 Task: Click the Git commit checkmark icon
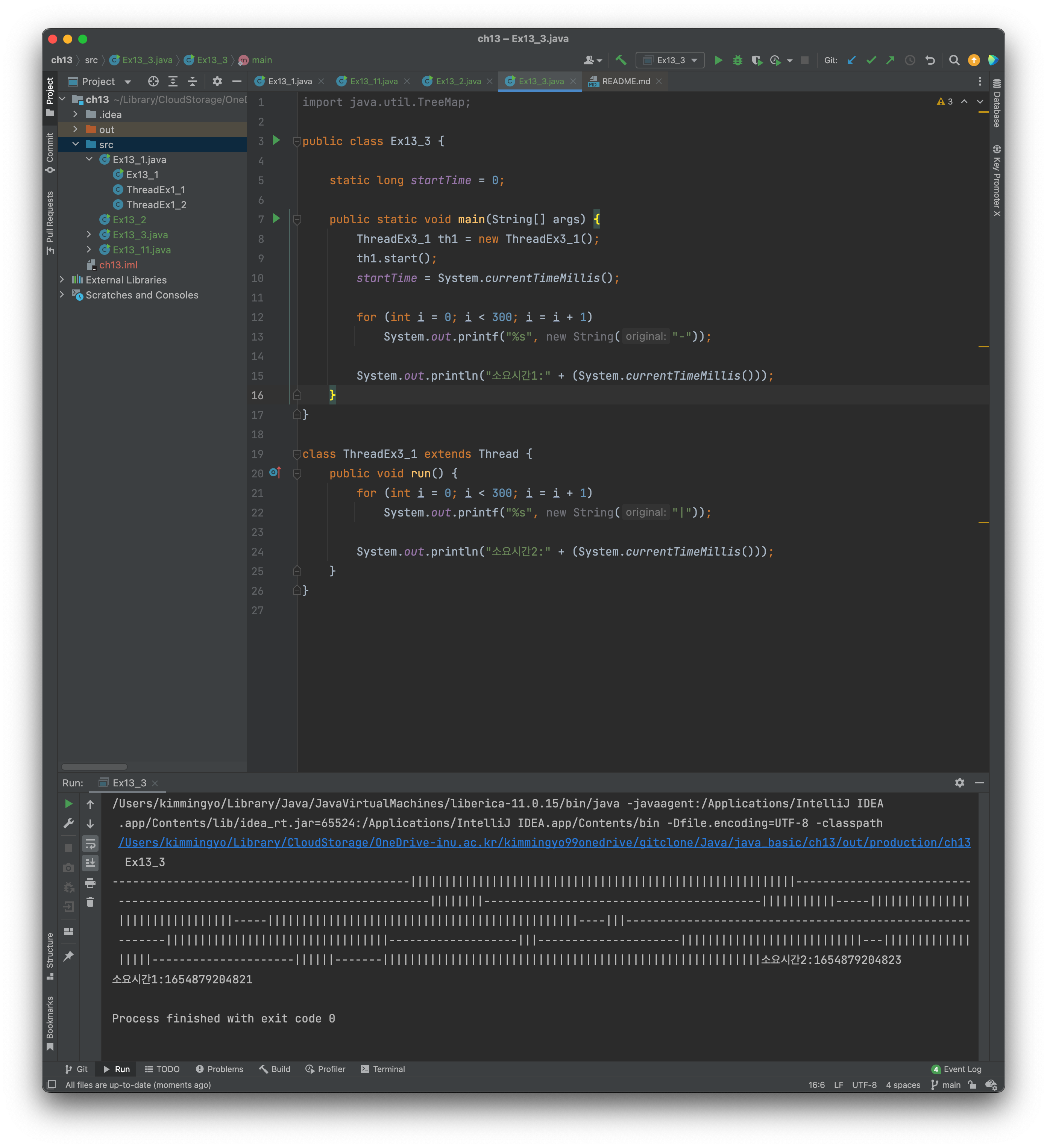pyautogui.click(x=871, y=60)
